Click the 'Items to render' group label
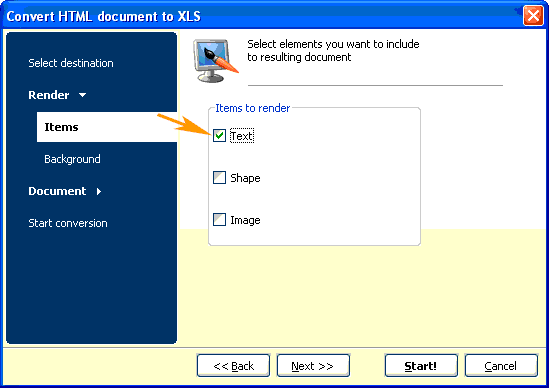This screenshot has height=388, width=549. click(x=252, y=108)
